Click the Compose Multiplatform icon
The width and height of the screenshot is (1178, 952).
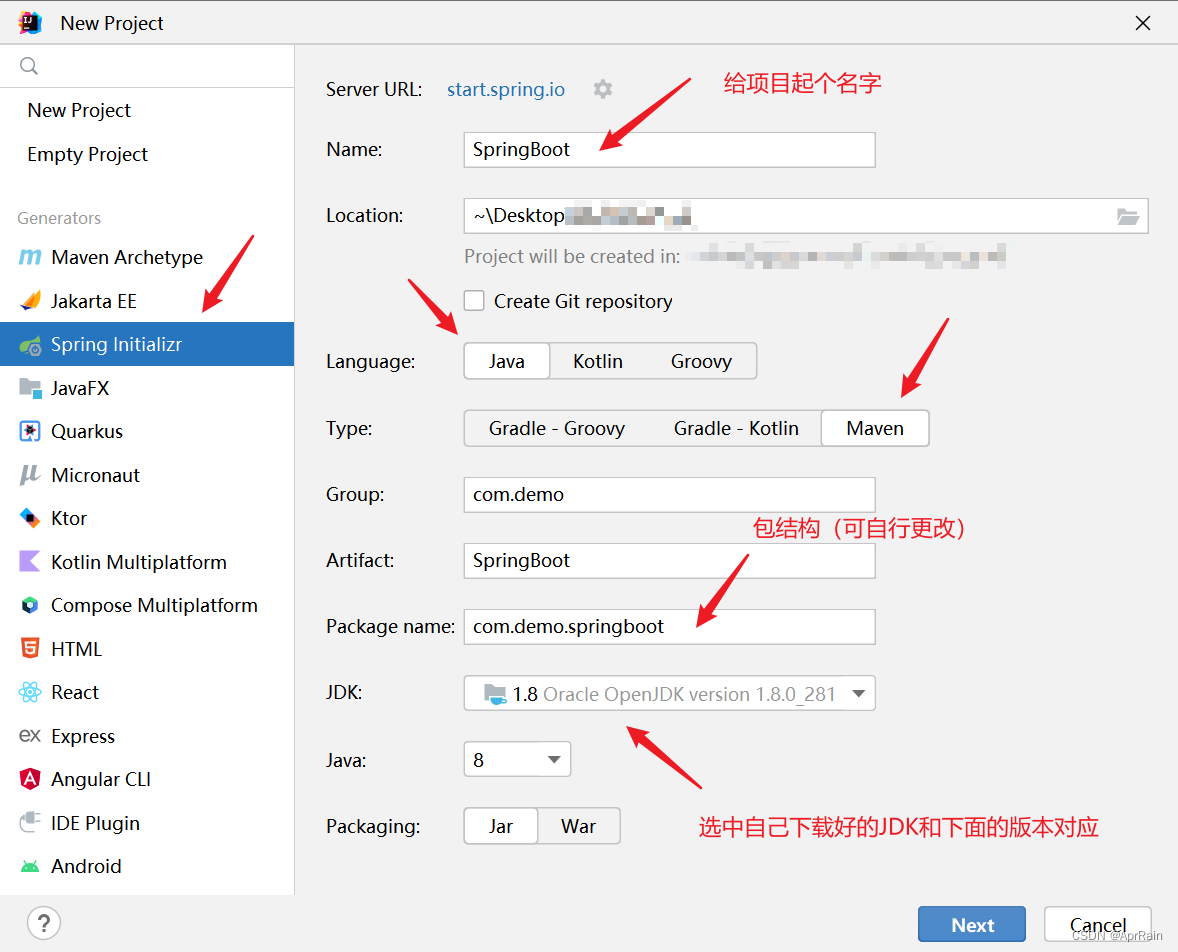30,605
